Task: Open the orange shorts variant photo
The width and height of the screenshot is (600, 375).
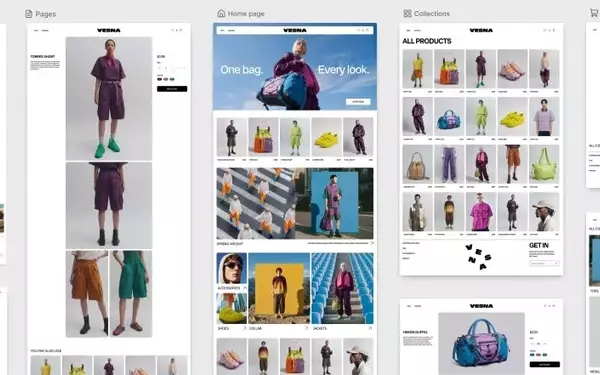Action: point(87,294)
